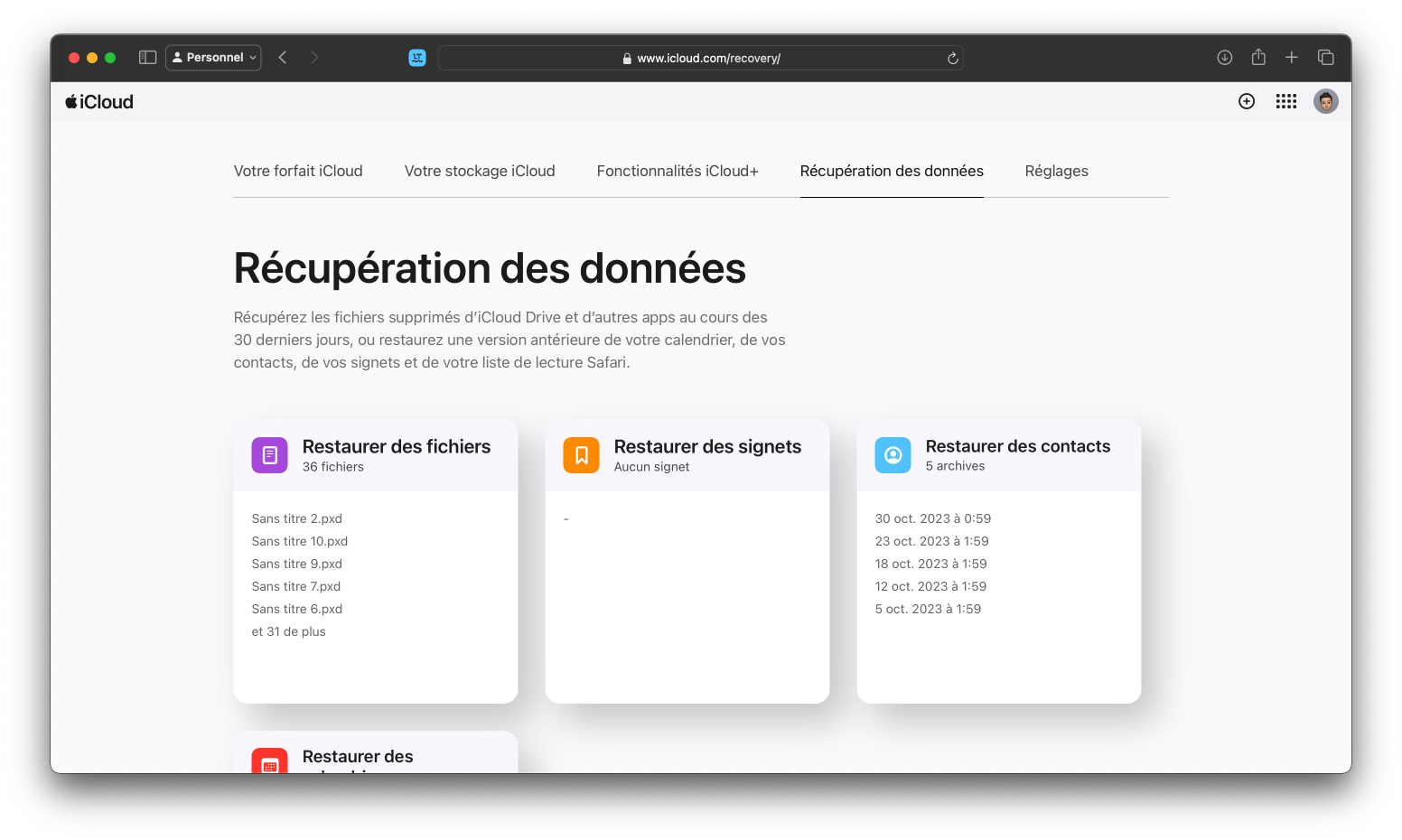The height and width of the screenshot is (840, 1402).
Task: Select file Sans titre 7.pxd
Action: [296, 586]
